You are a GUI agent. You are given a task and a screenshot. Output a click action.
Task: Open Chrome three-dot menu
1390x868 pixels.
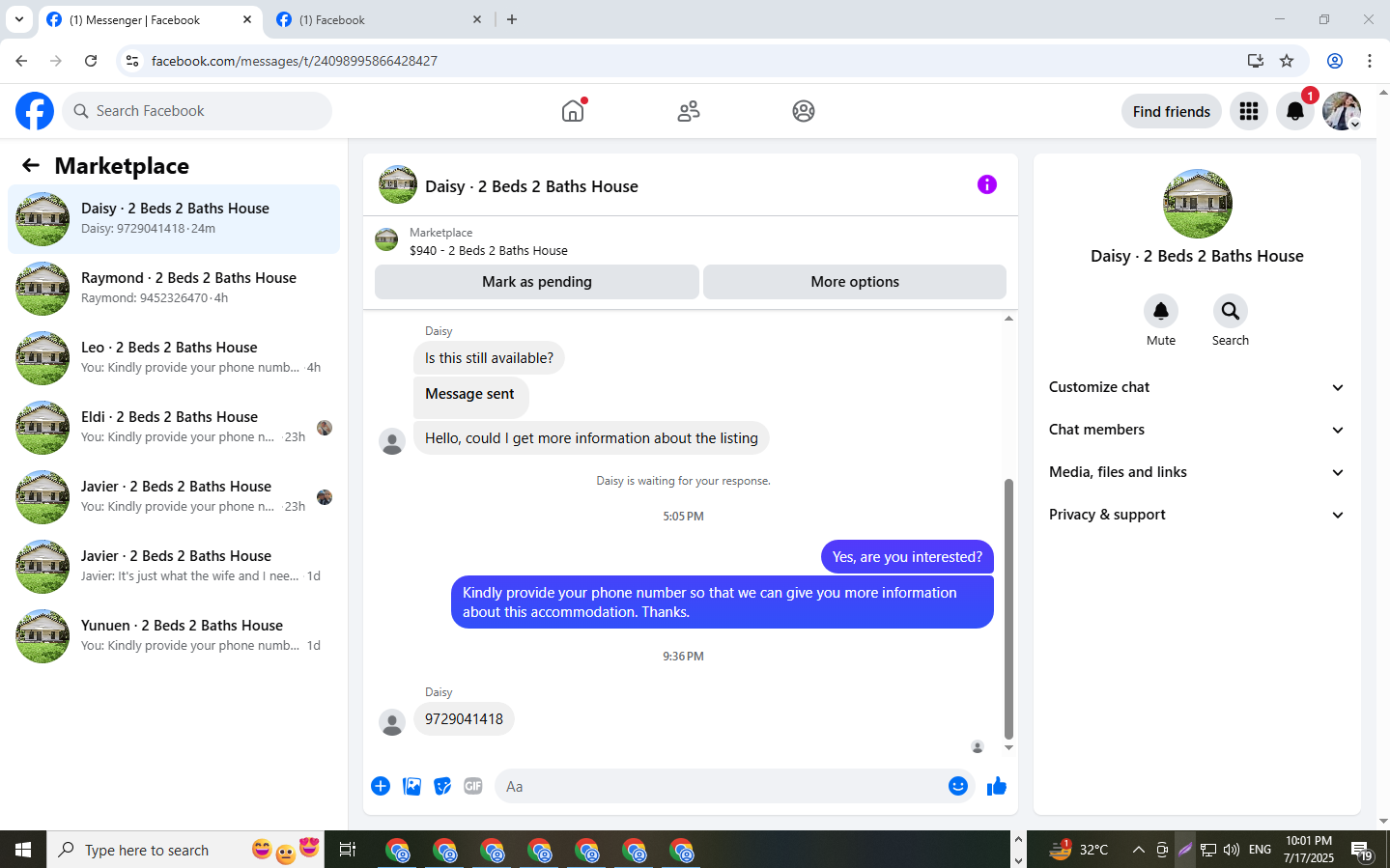(1370, 61)
